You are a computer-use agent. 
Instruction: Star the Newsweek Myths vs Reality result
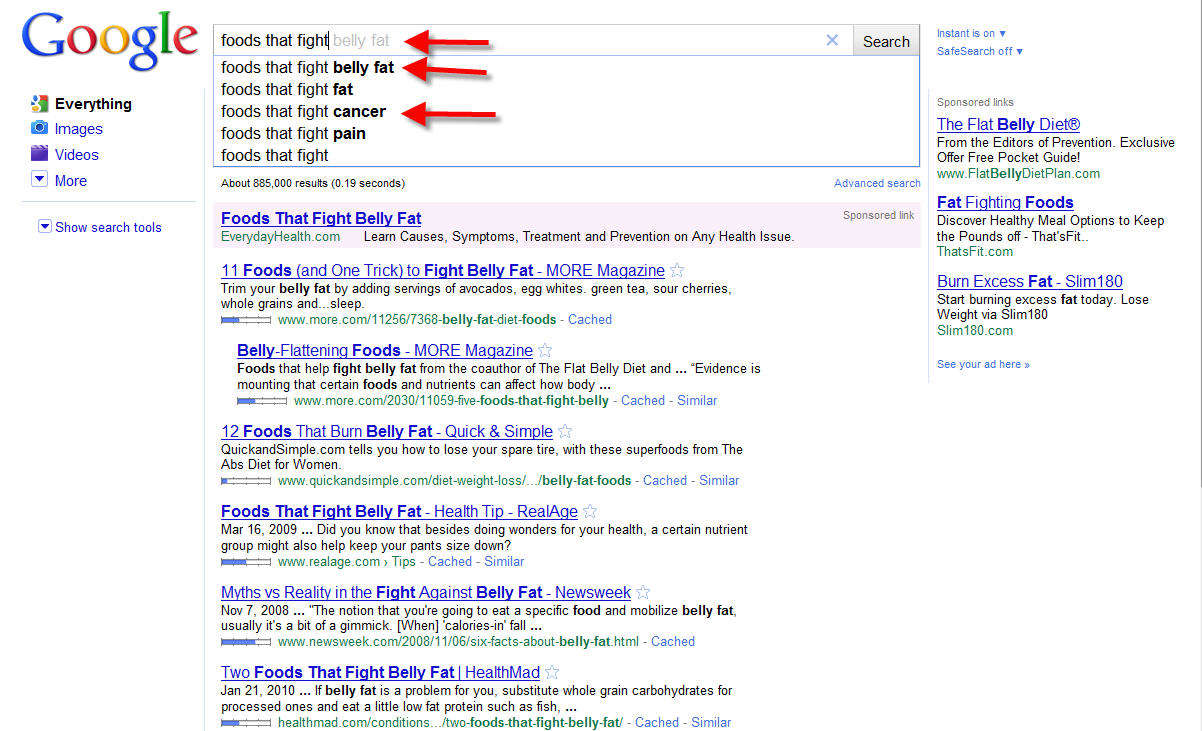[x=643, y=593]
